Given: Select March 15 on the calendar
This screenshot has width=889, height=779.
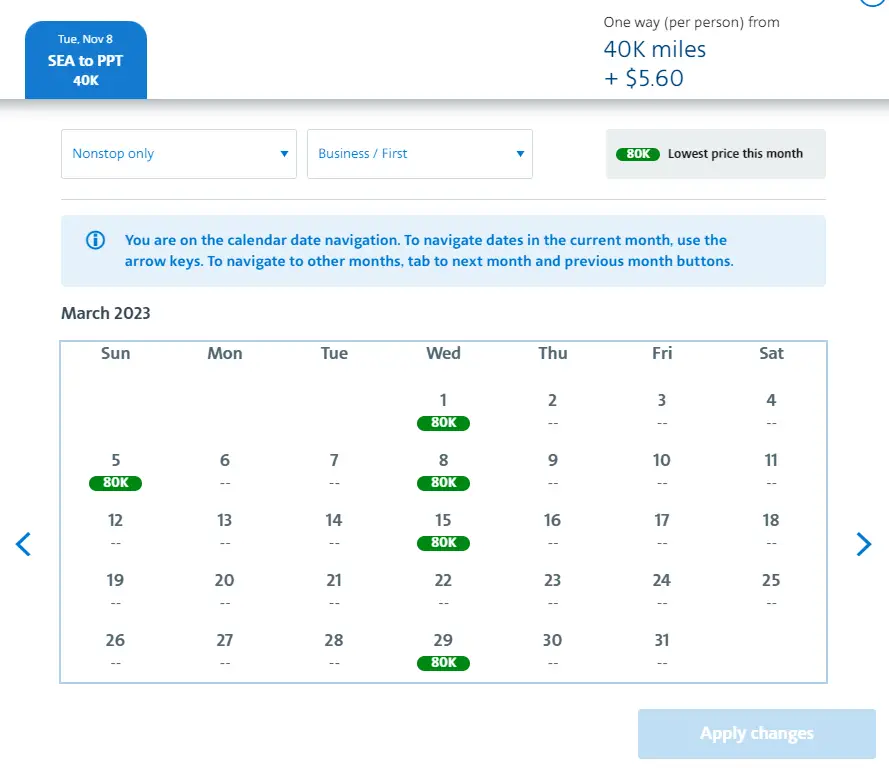Looking at the screenshot, I should pos(443,529).
